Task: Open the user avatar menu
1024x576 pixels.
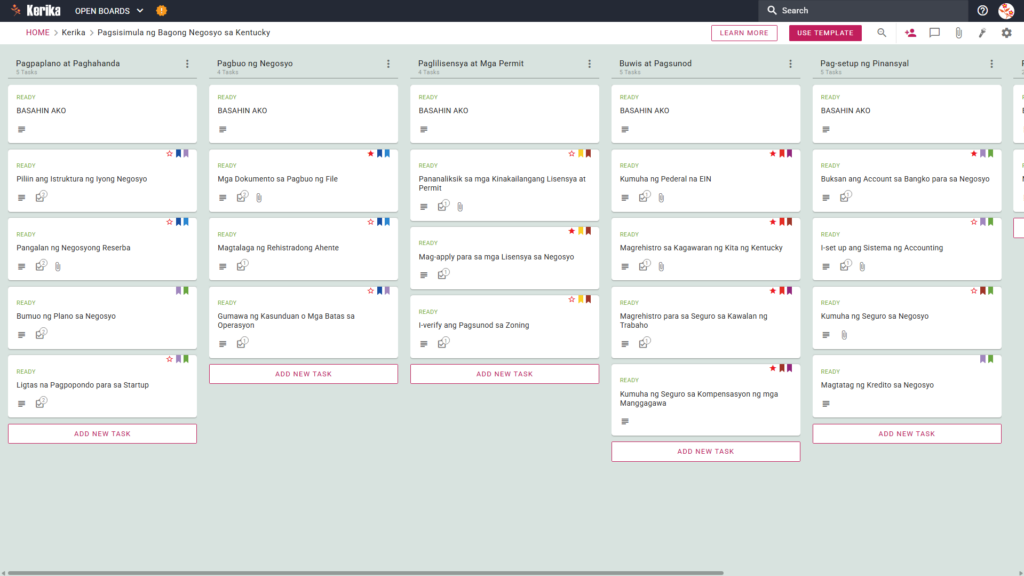Action: coord(1006,10)
